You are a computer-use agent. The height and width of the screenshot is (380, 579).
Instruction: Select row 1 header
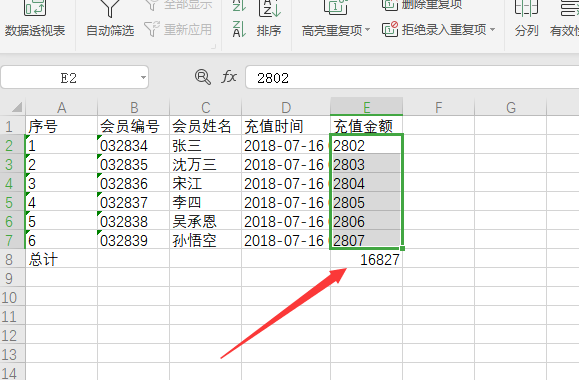(12, 126)
